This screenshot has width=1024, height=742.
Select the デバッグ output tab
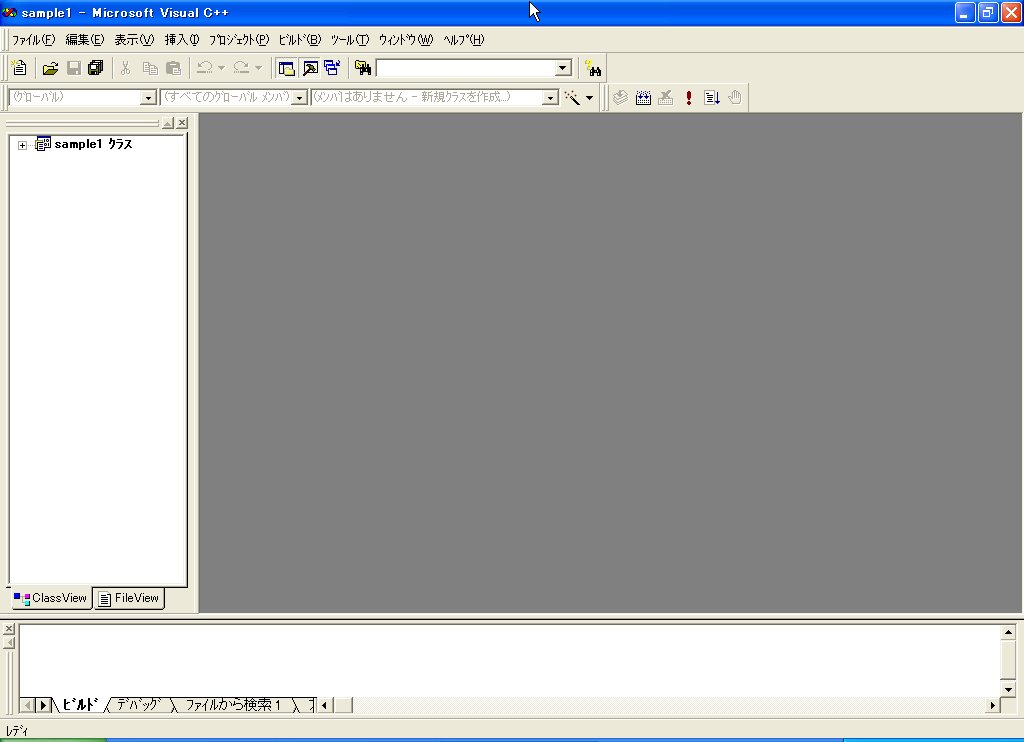pyautogui.click(x=138, y=705)
